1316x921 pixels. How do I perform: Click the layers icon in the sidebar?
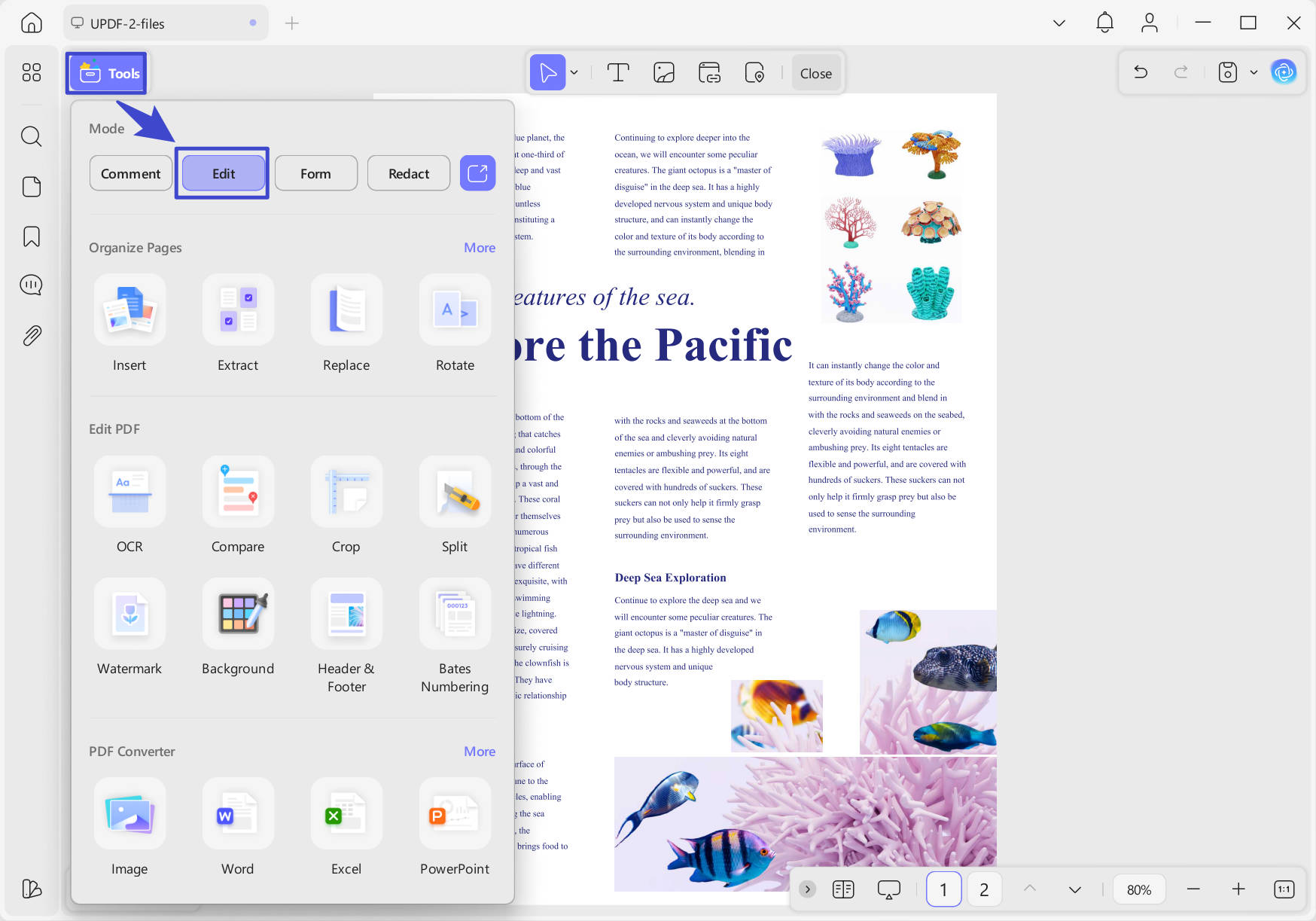click(31, 889)
